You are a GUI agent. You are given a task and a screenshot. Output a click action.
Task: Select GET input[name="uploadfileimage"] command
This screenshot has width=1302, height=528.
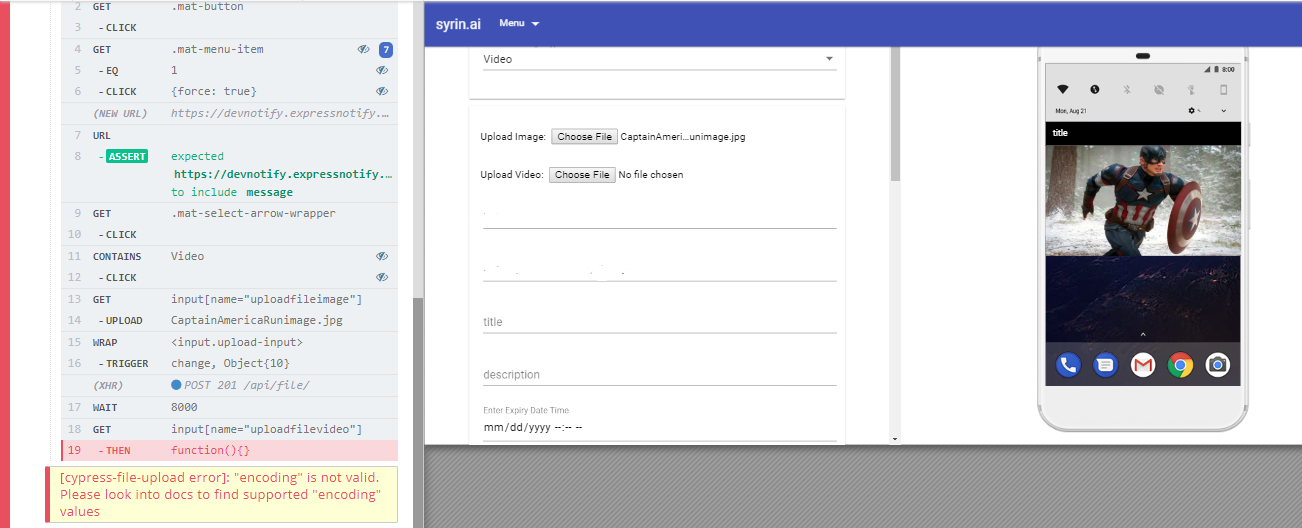click(x=229, y=299)
